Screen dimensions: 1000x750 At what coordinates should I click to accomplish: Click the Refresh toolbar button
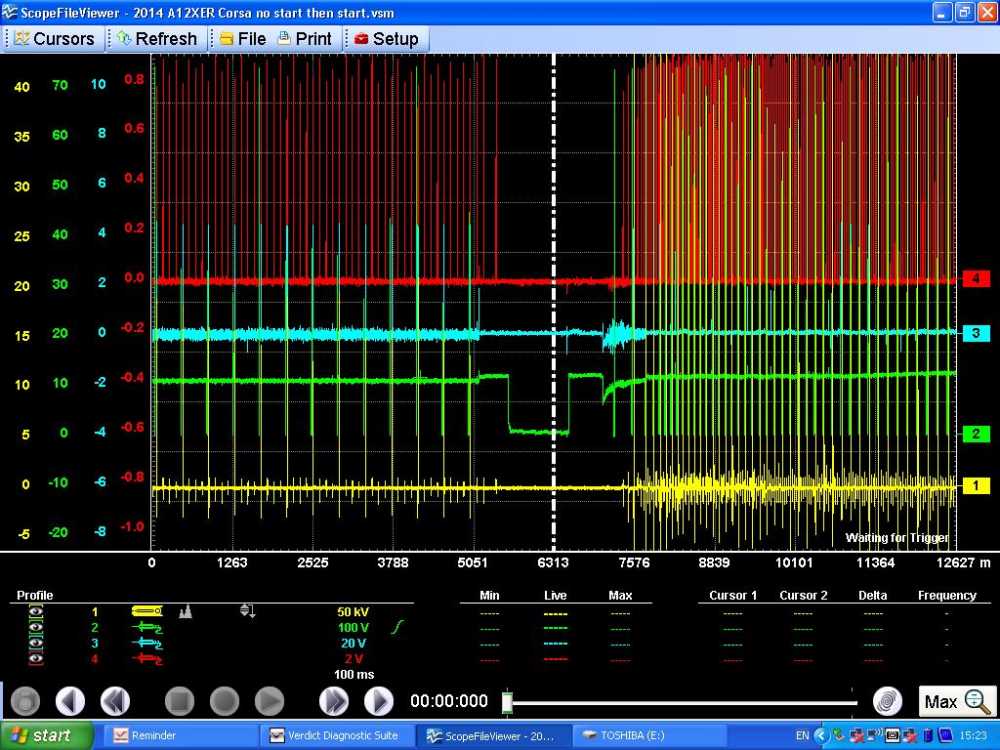tap(157, 39)
